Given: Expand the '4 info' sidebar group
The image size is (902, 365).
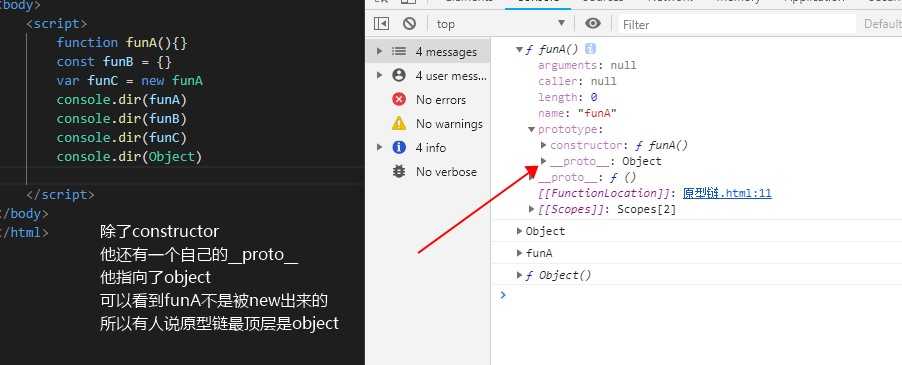Looking at the screenshot, I should pyautogui.click(x=379, y=147).
